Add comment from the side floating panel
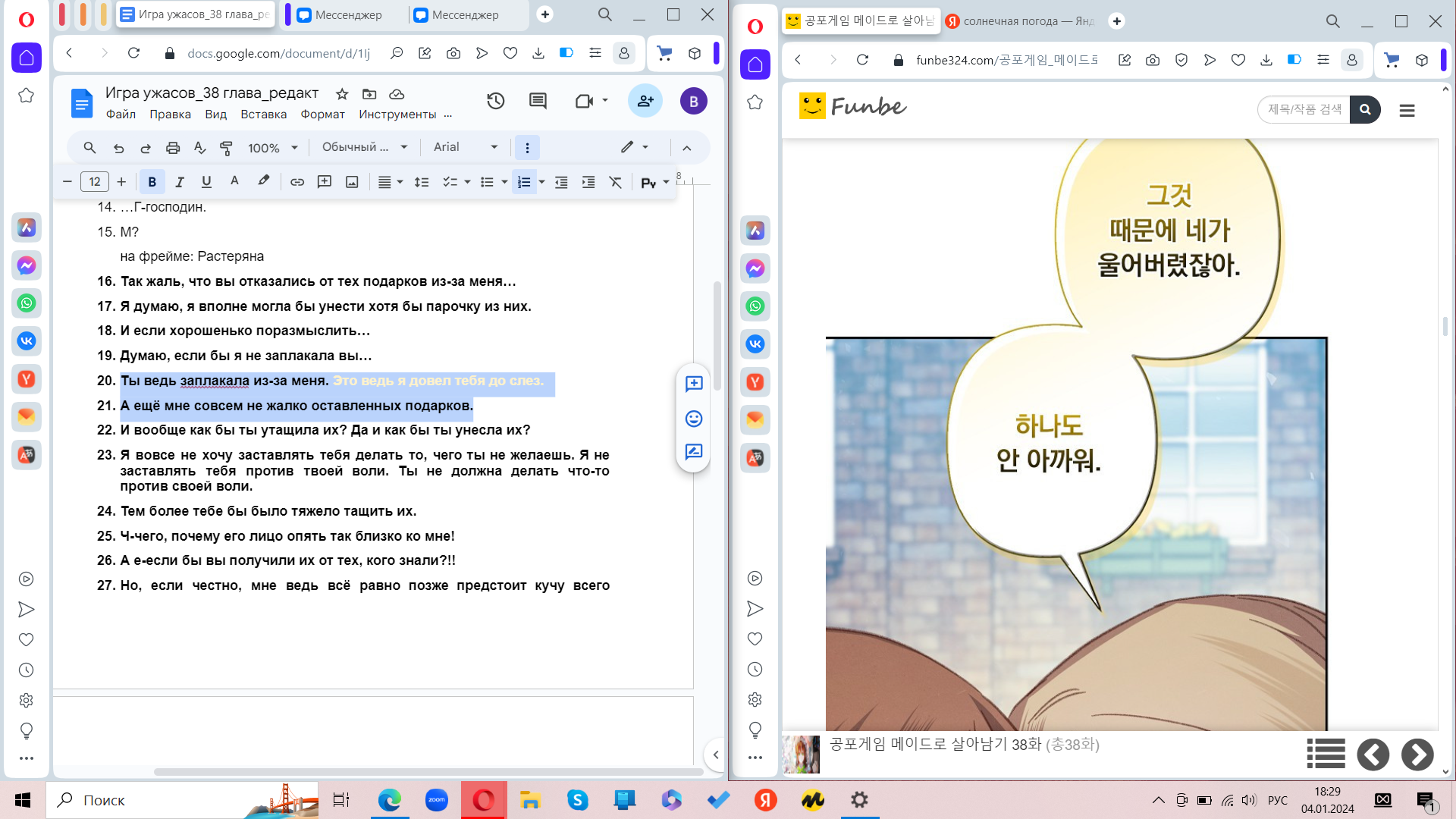The height and width of the screenshot is (819, 1456). click(693, 384)
